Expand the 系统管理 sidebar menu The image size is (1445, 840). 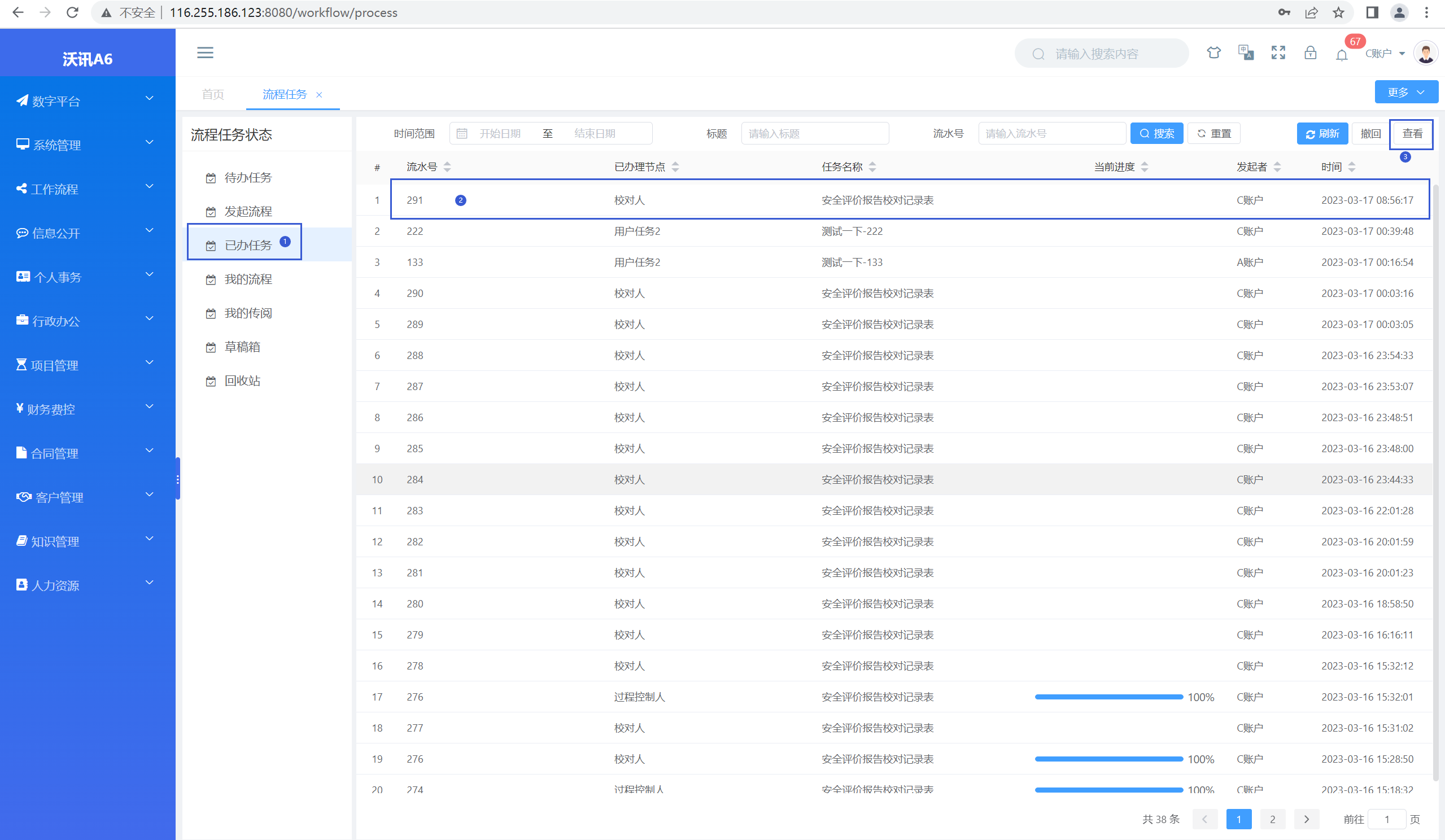coord(88,145)
